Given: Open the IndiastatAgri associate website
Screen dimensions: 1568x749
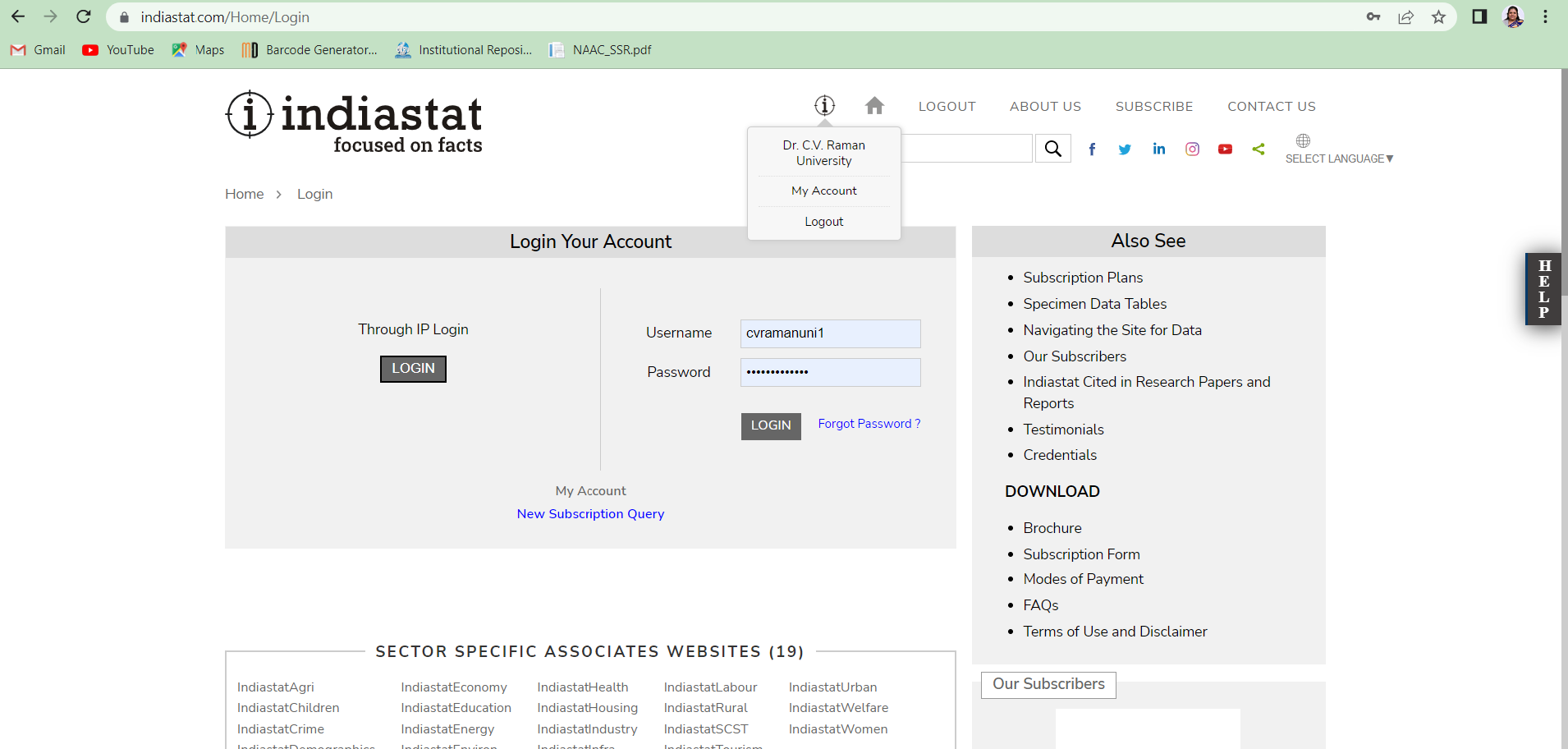Looking at the screenshot, I should (276, 687).
